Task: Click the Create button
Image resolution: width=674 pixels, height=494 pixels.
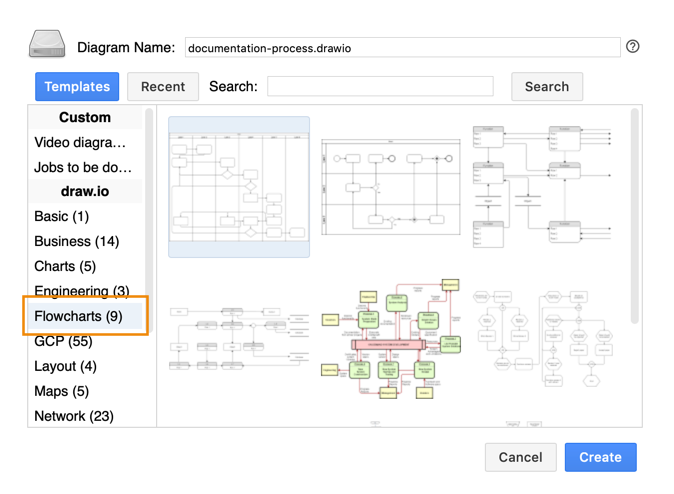Action: [600, 457]
